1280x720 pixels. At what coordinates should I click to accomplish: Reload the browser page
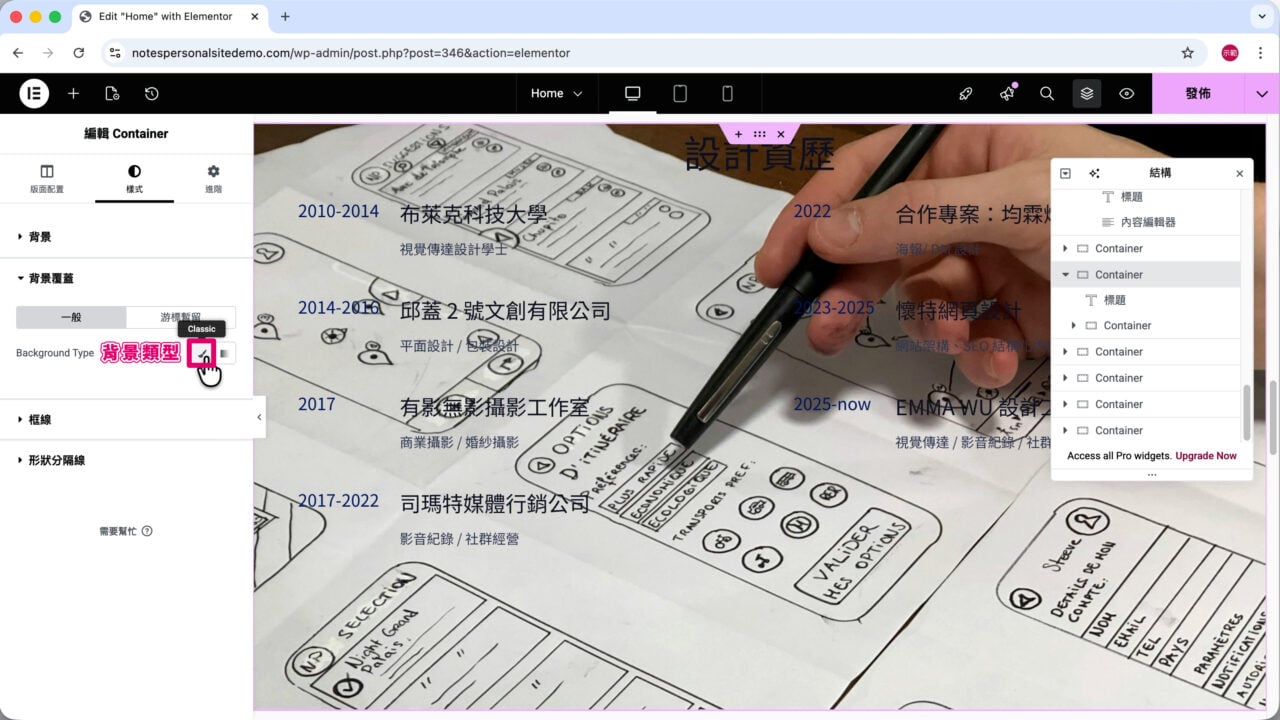pos(79,53)
